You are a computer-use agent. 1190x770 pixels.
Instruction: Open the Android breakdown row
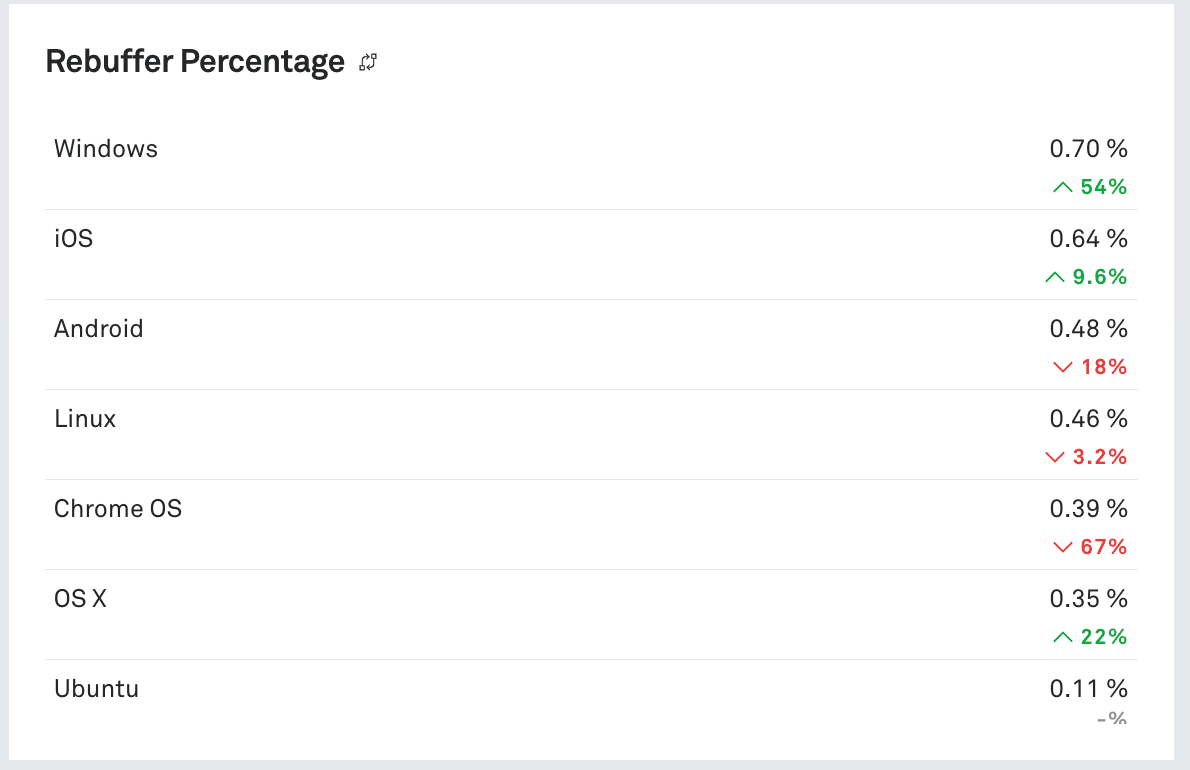tap(99, 329)
